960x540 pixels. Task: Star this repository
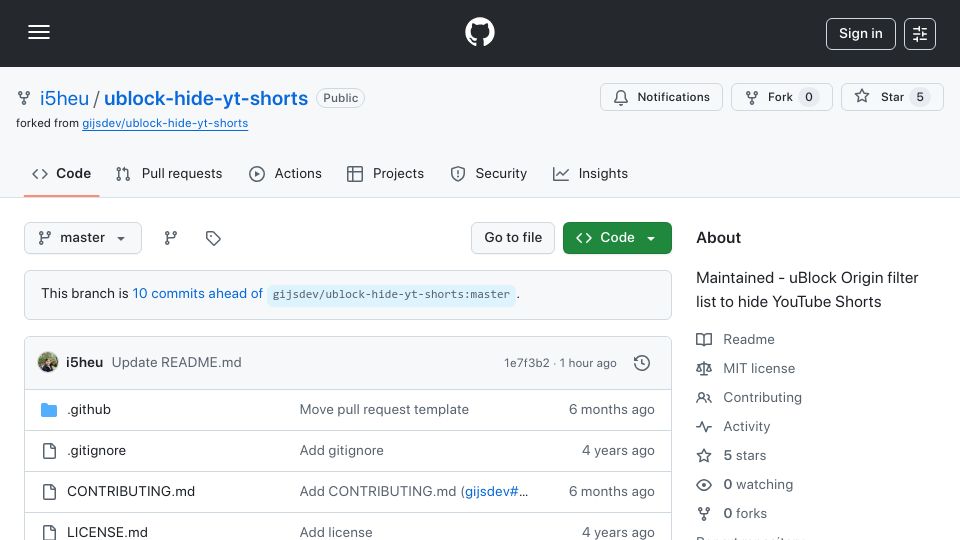[892, 97]
